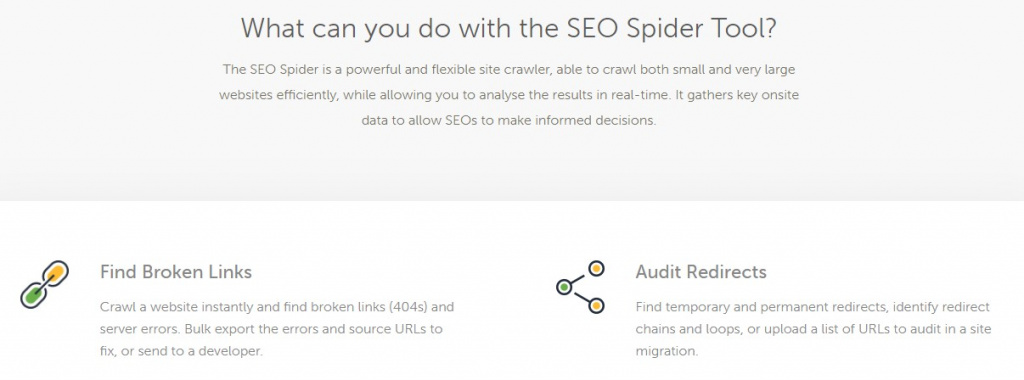The image size is (1024, 380).
Task: Click the SEO Spider intro paragraph
Action: pyautogui.click(x=509, y=95)
